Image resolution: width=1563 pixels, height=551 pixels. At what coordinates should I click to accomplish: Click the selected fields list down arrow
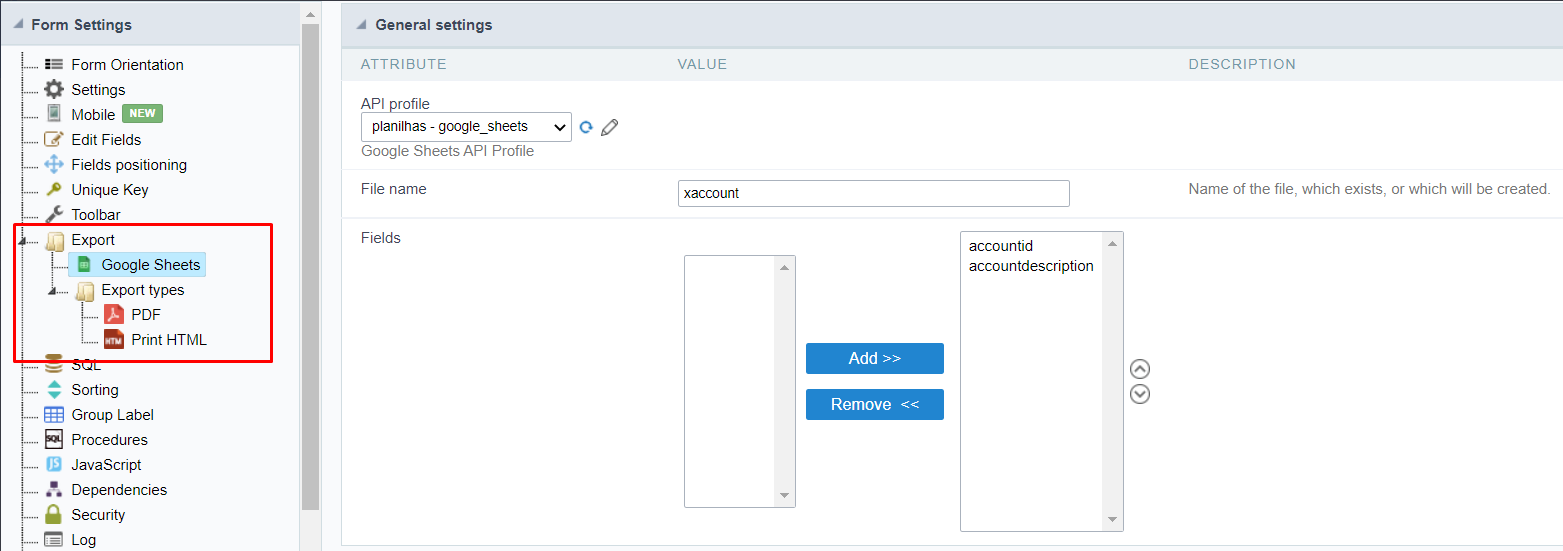1113,520
